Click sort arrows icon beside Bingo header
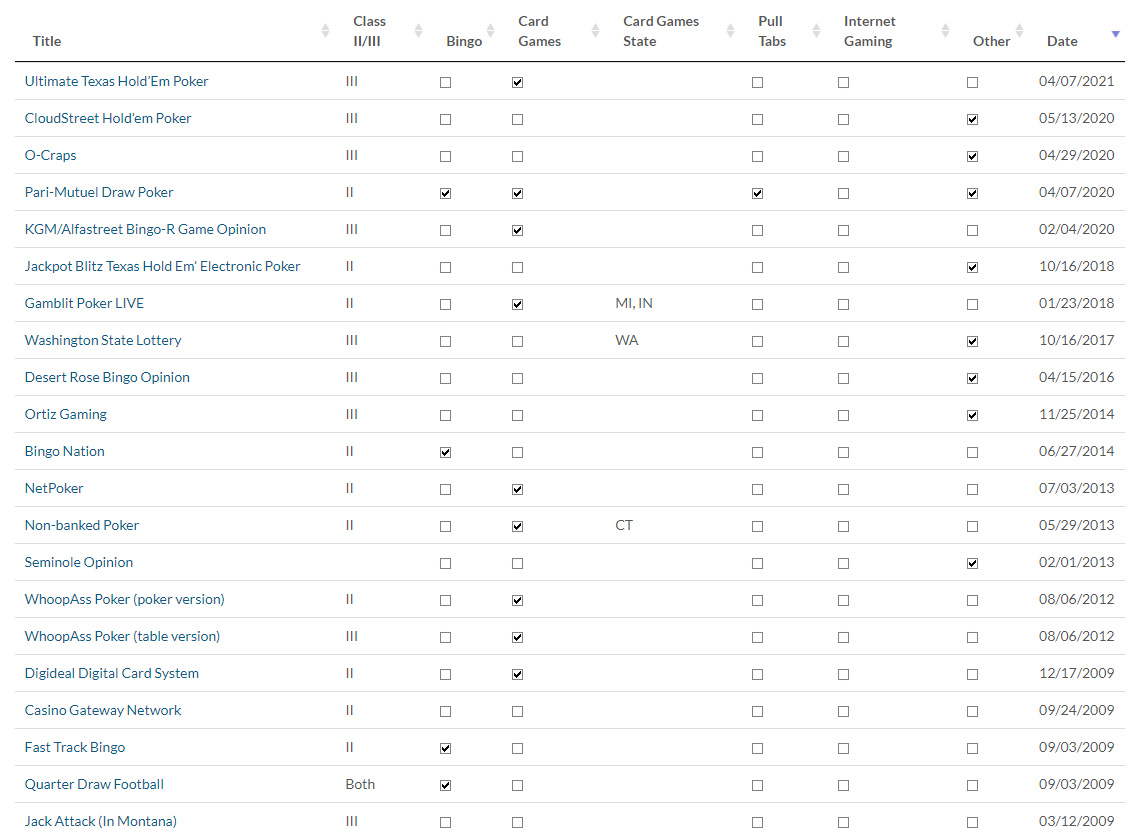 pyautogui.click(x=490, y=31)
